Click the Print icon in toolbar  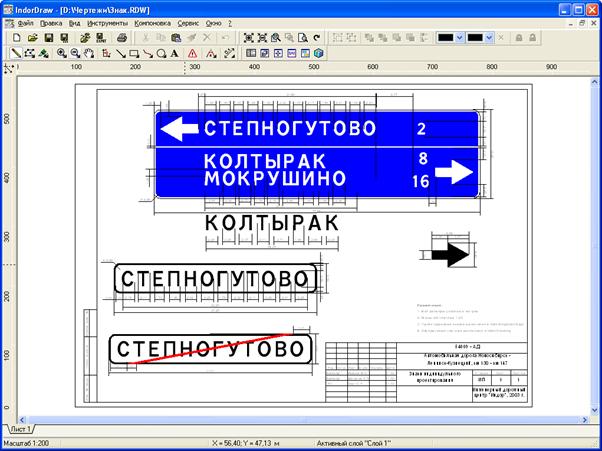121,37
